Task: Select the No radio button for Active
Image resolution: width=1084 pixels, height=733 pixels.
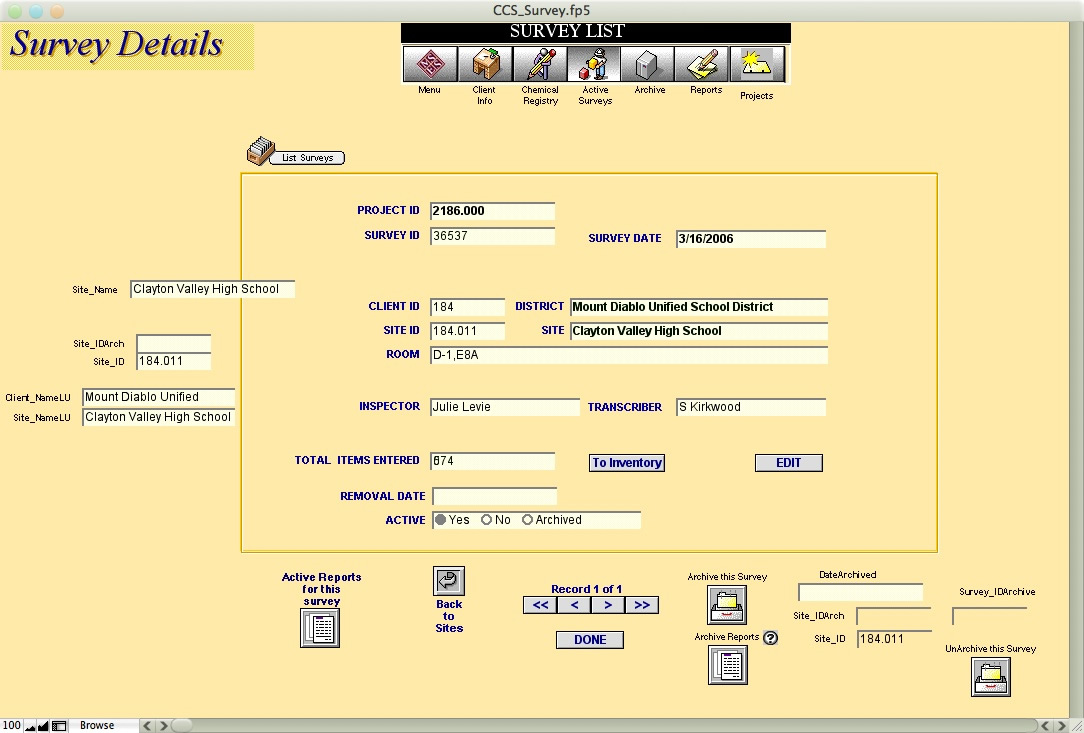Action: (487, 520)
